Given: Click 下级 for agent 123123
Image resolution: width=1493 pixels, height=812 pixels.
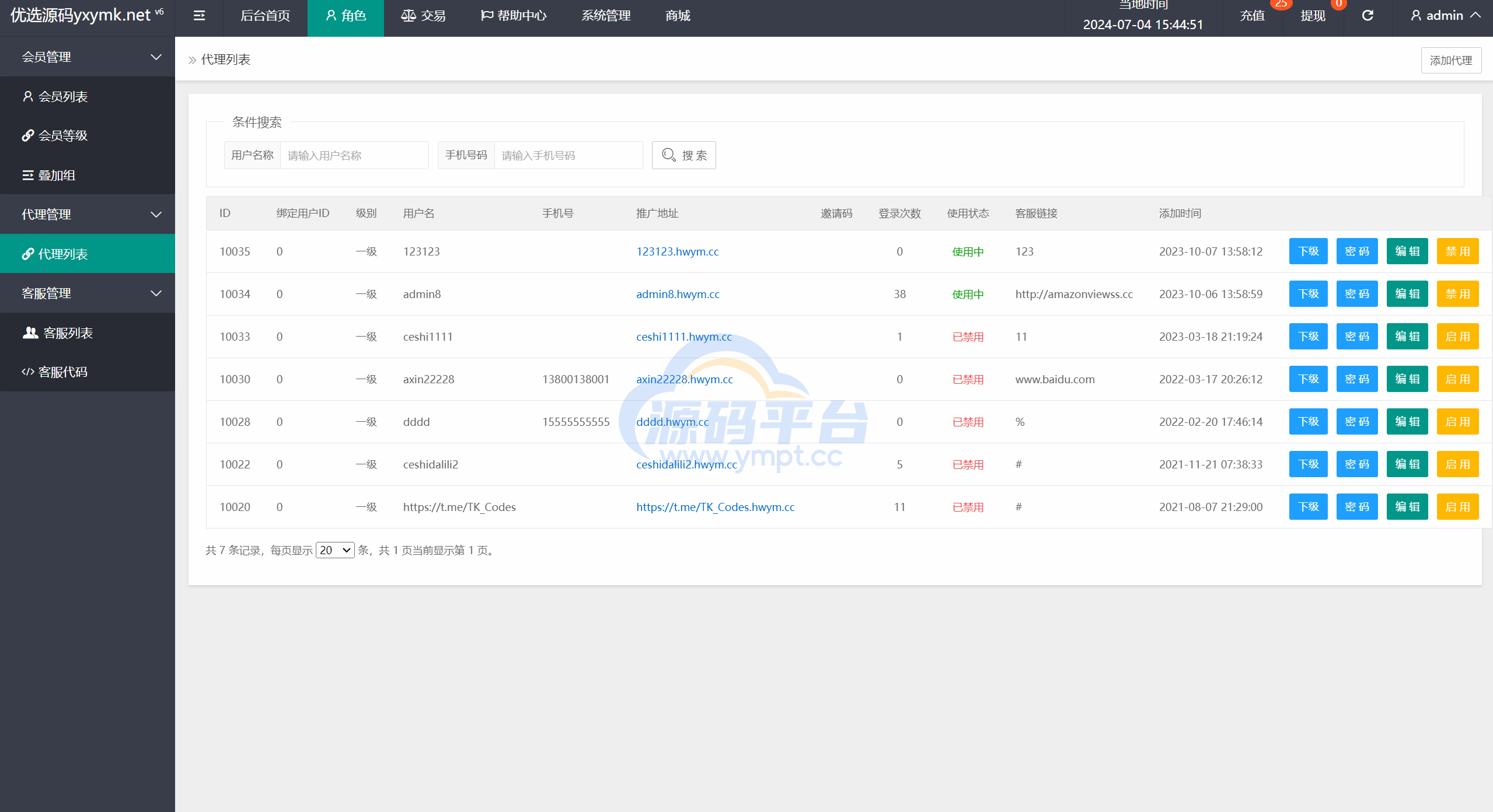Looking at the screenshot, I should 1309,251.
